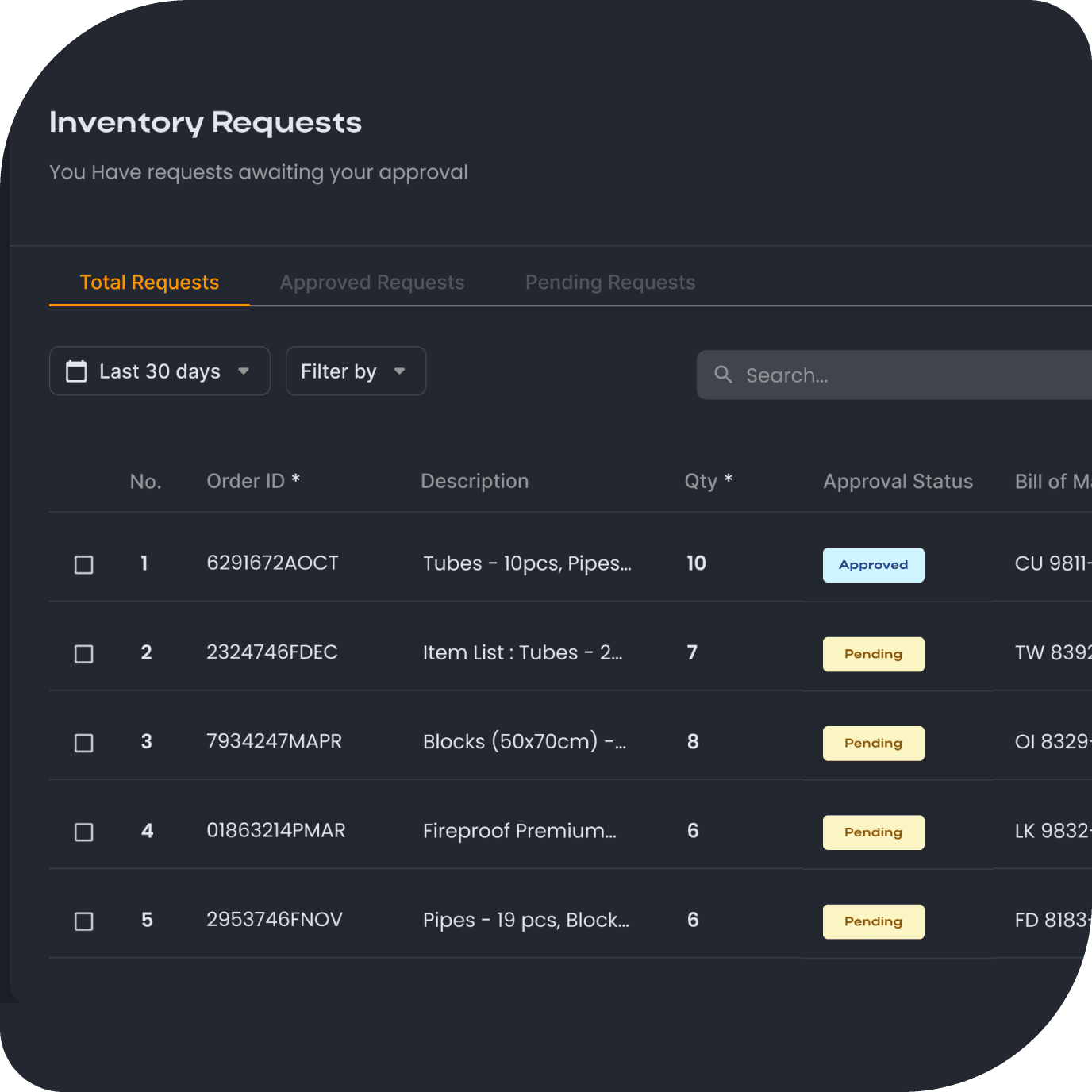Open the Last 30 days dropdown
The height and width of the screenshot is (1092, 1092).
pos(160,371)
